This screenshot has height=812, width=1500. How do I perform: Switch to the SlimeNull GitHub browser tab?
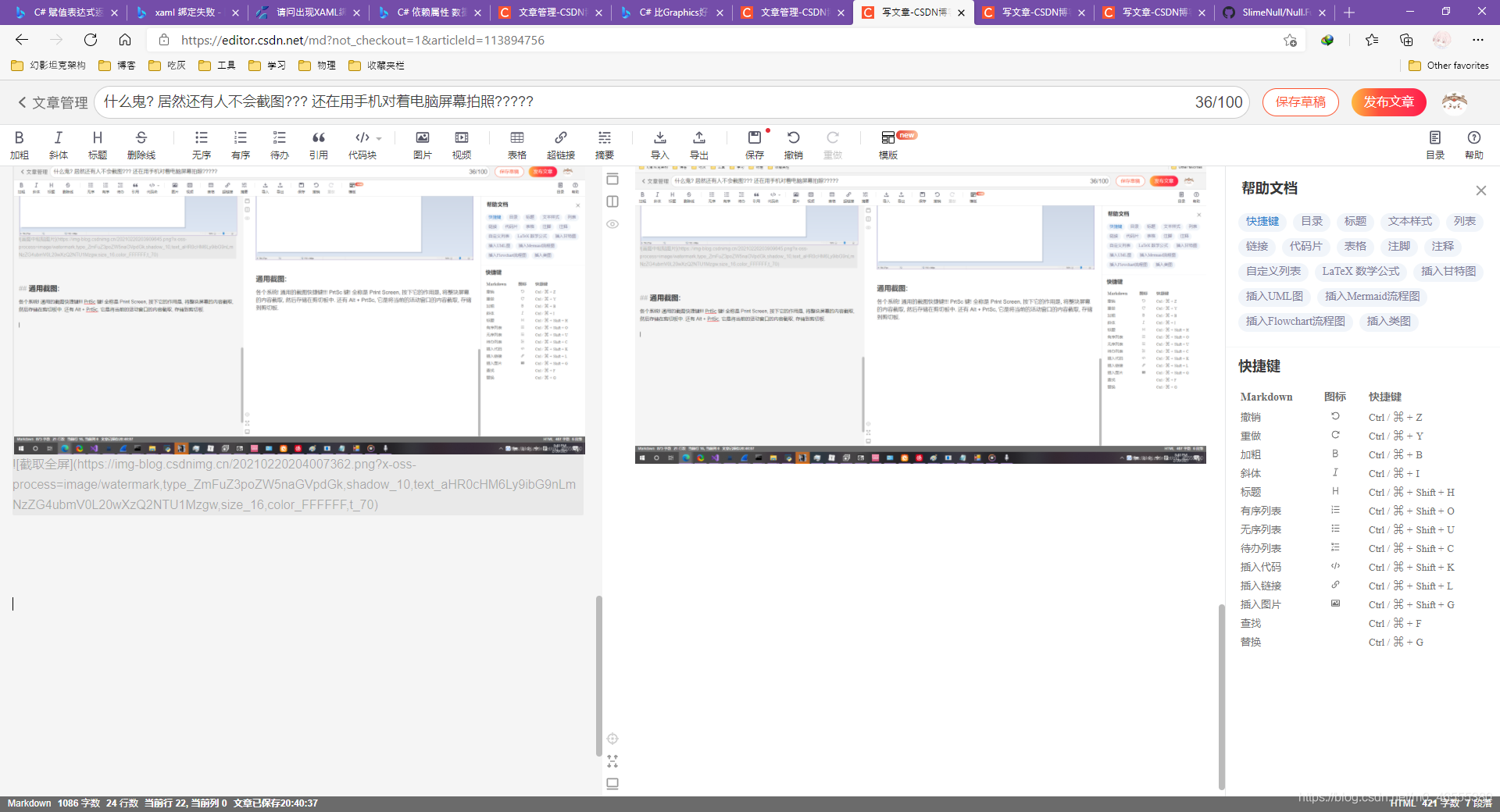1275,12
